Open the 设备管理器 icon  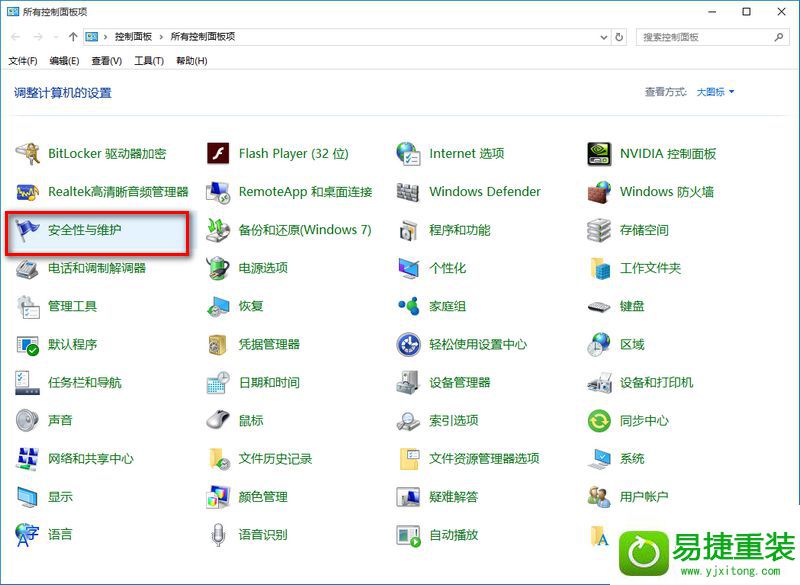408,383
